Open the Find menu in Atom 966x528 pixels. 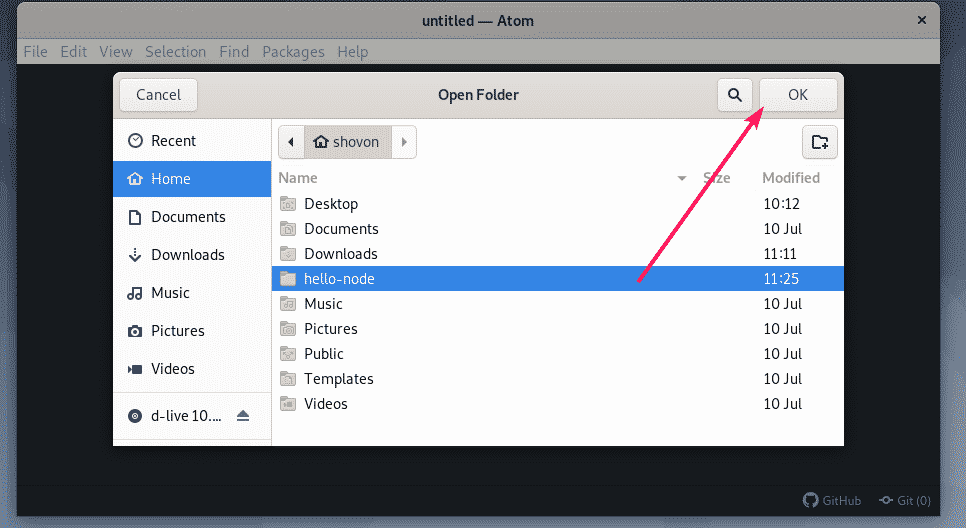click(x=234, y=52)
